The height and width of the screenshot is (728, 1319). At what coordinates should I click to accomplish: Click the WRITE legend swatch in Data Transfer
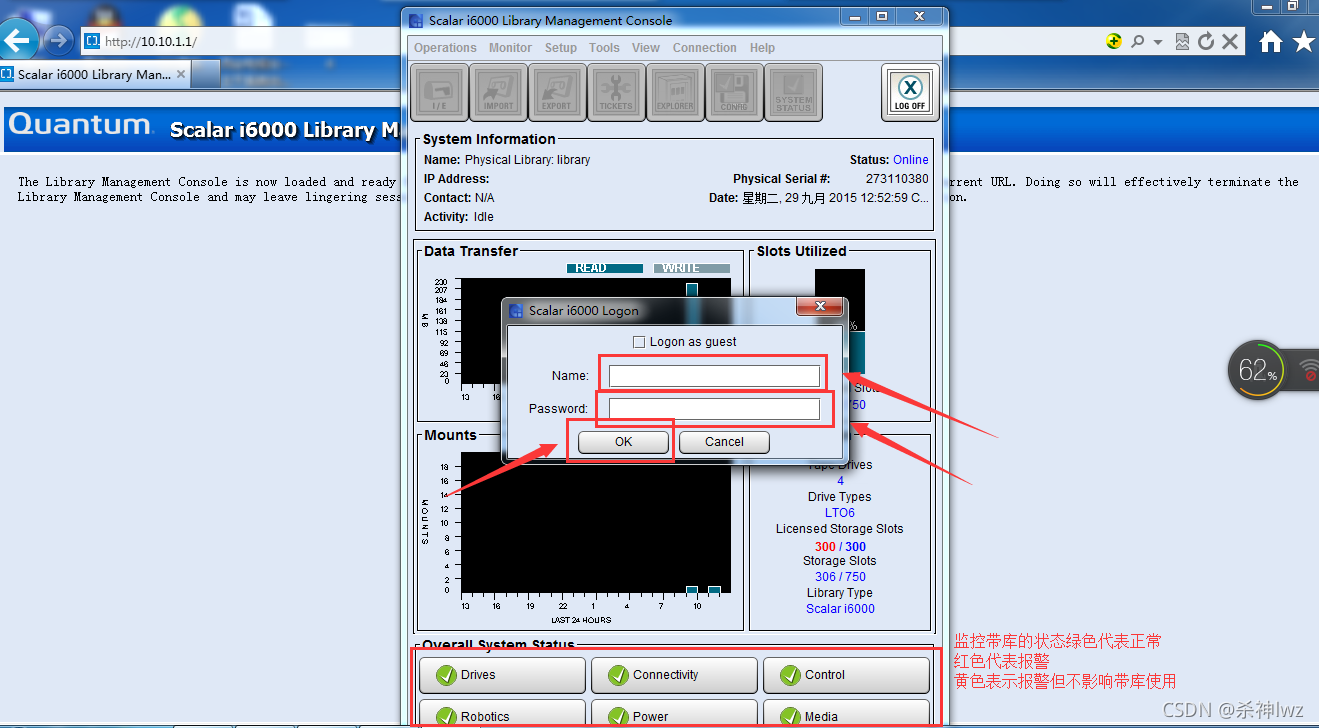(692, 268)
